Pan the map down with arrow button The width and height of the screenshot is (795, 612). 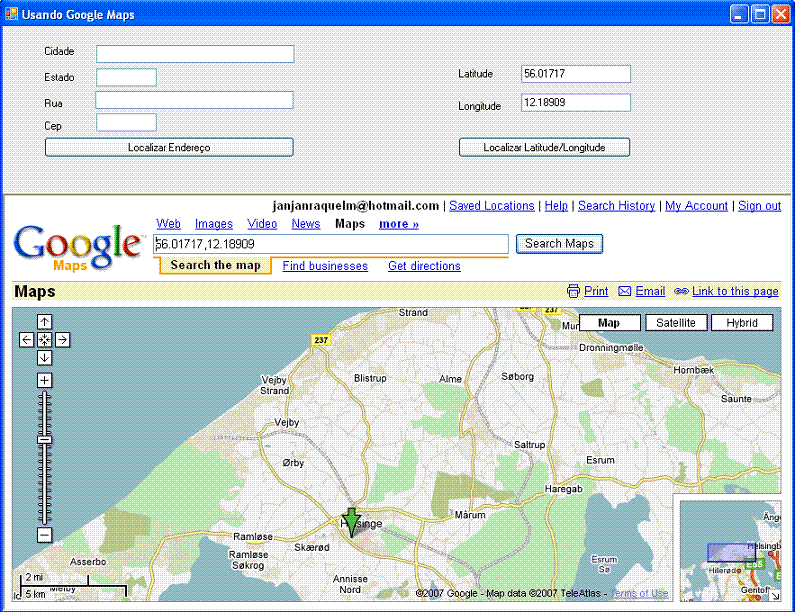click(x=44, y=357)
